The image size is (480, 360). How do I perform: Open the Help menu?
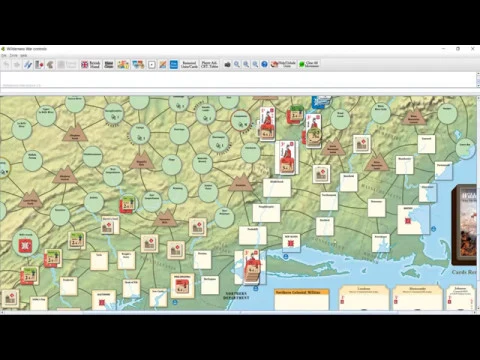coord(24,55)
